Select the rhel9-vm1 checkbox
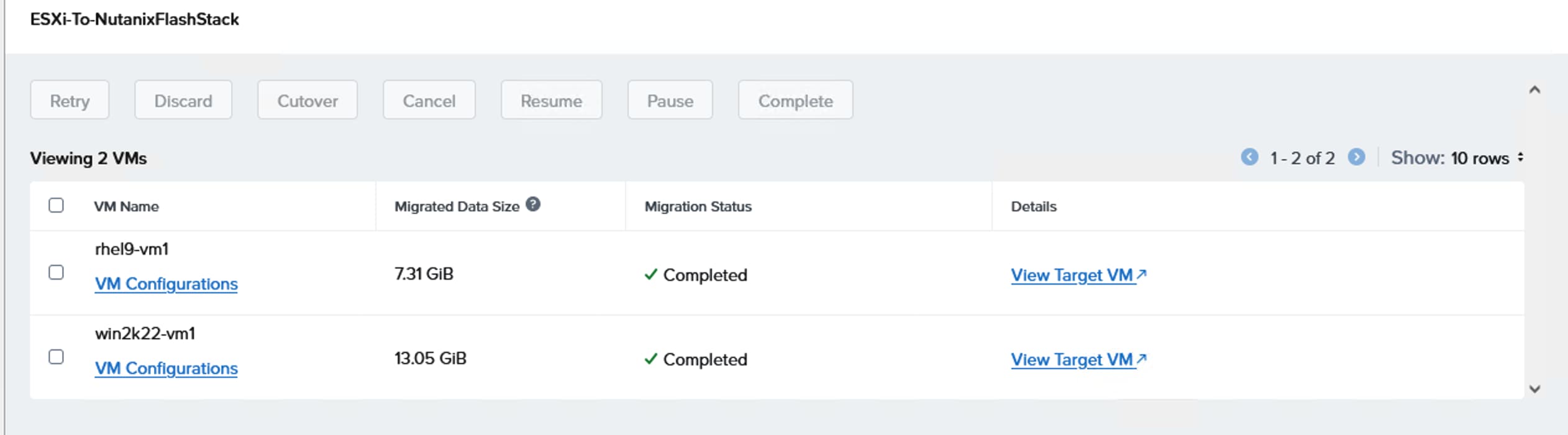Viewport: 1568px width, 435px height. [56, 272]
